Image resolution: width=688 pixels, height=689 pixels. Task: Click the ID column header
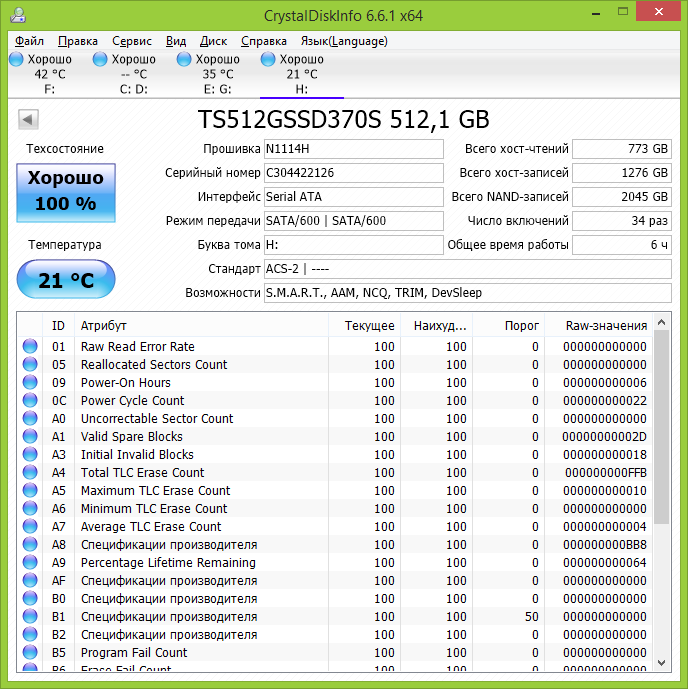(x=58, y=326)
